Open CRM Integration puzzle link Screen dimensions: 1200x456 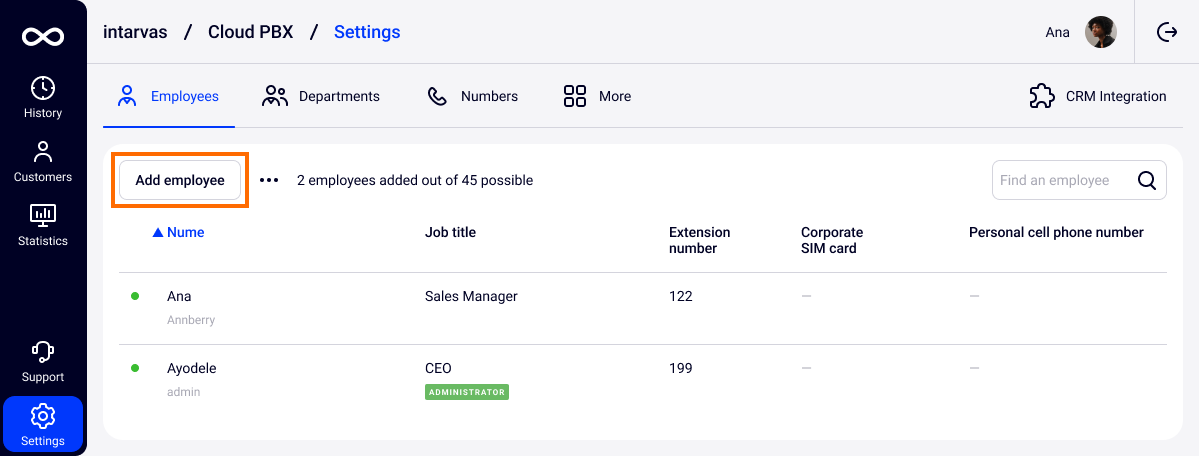(x=1098, y=96)
